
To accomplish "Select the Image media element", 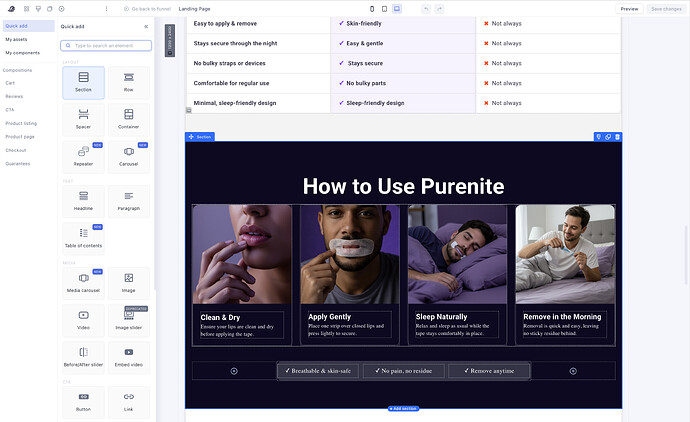I will click(x=128, y=283).
